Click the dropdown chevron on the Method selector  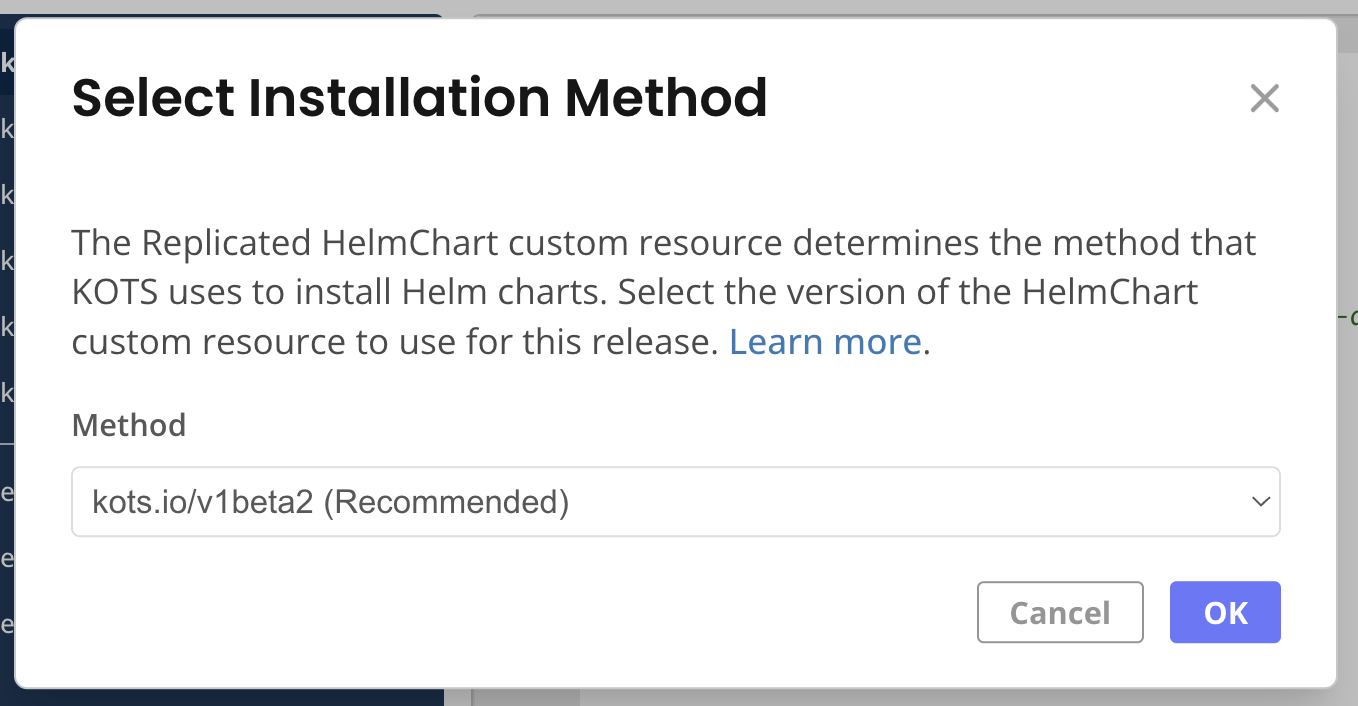(1260, 502)
